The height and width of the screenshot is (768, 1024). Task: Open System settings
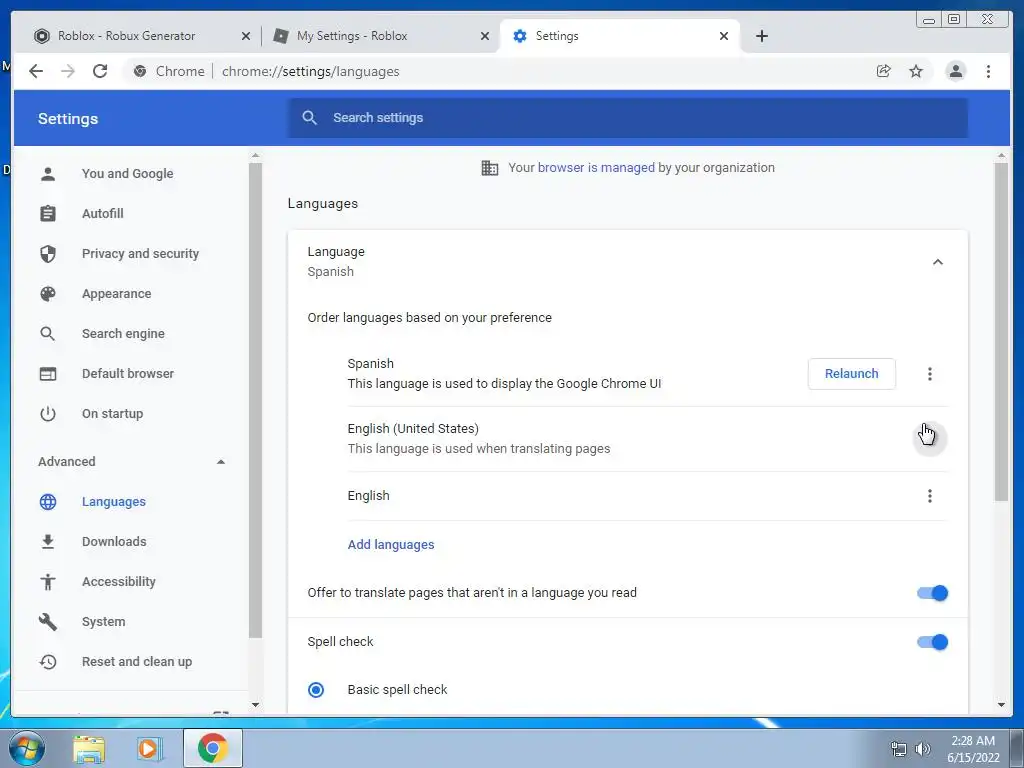[103, 622]
